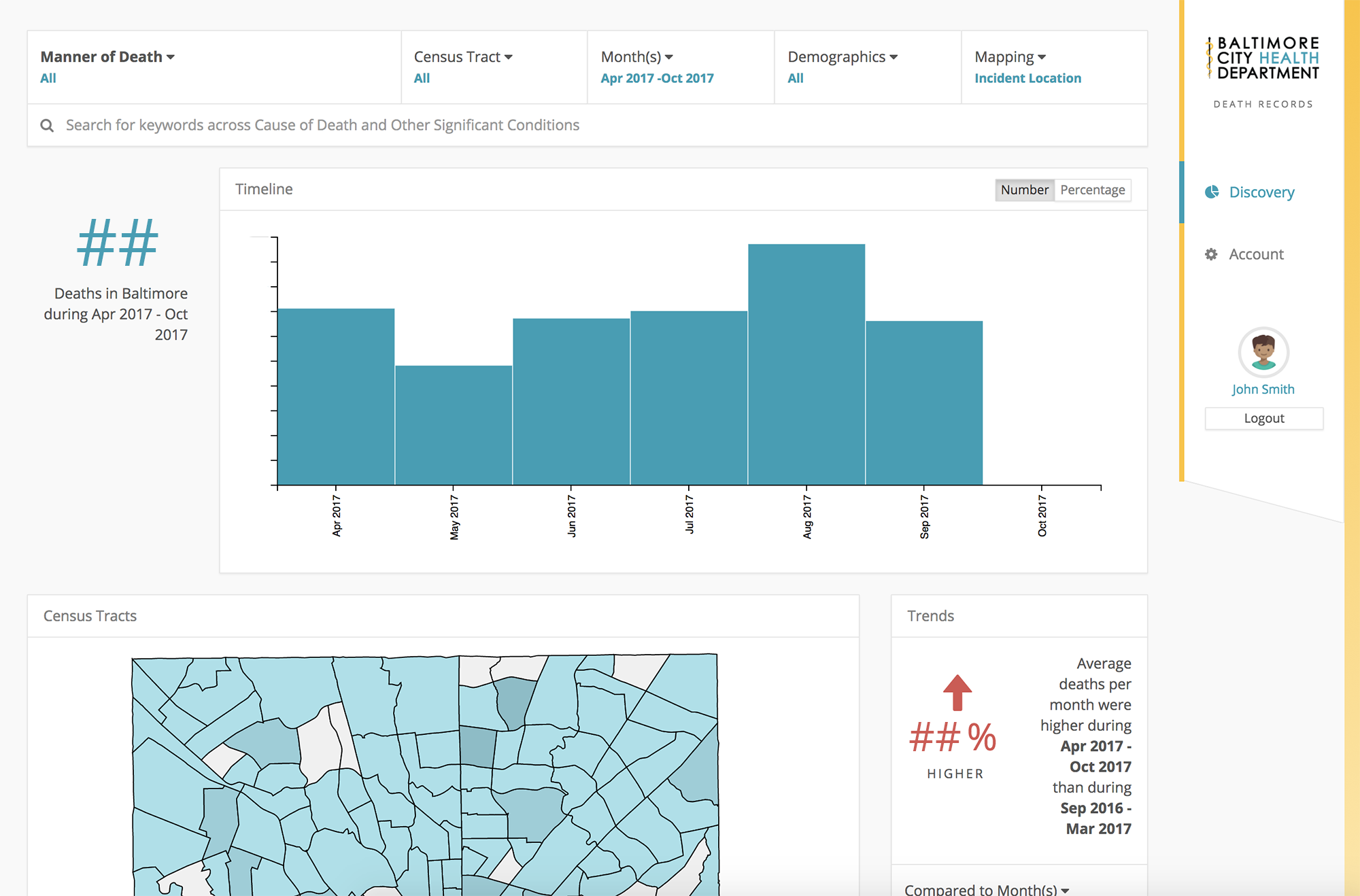
Task: Click the John Smith avatar picture
Action: coord(1263,351)
